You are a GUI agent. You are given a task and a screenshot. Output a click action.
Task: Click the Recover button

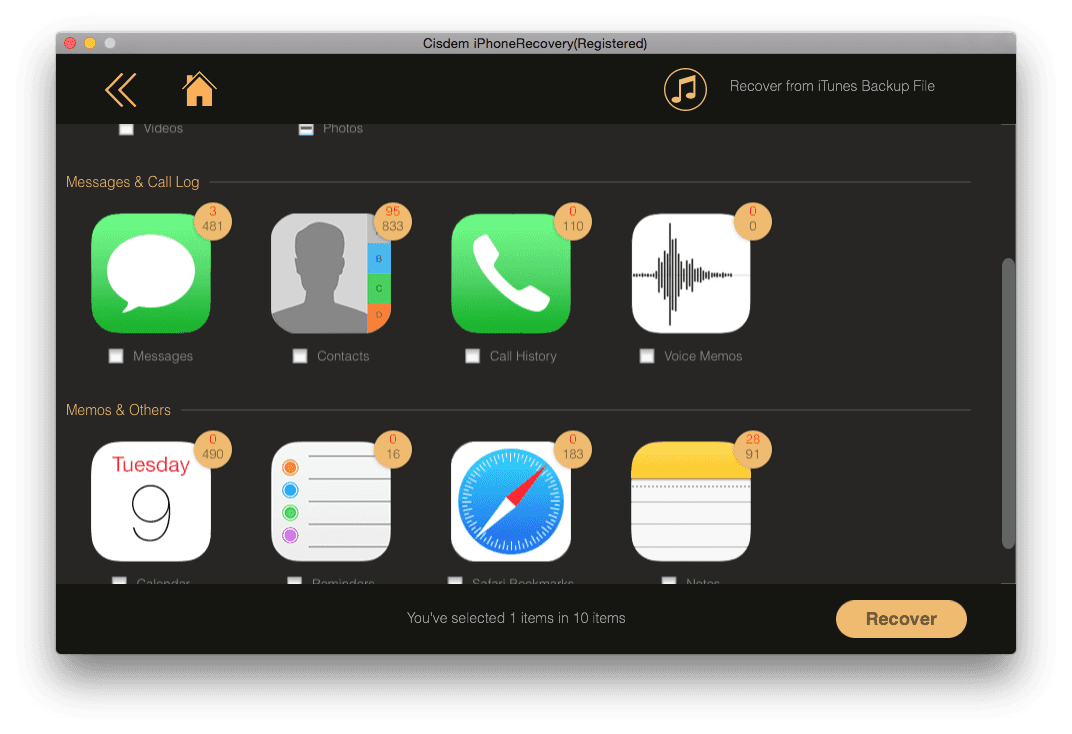click(901, 619)
